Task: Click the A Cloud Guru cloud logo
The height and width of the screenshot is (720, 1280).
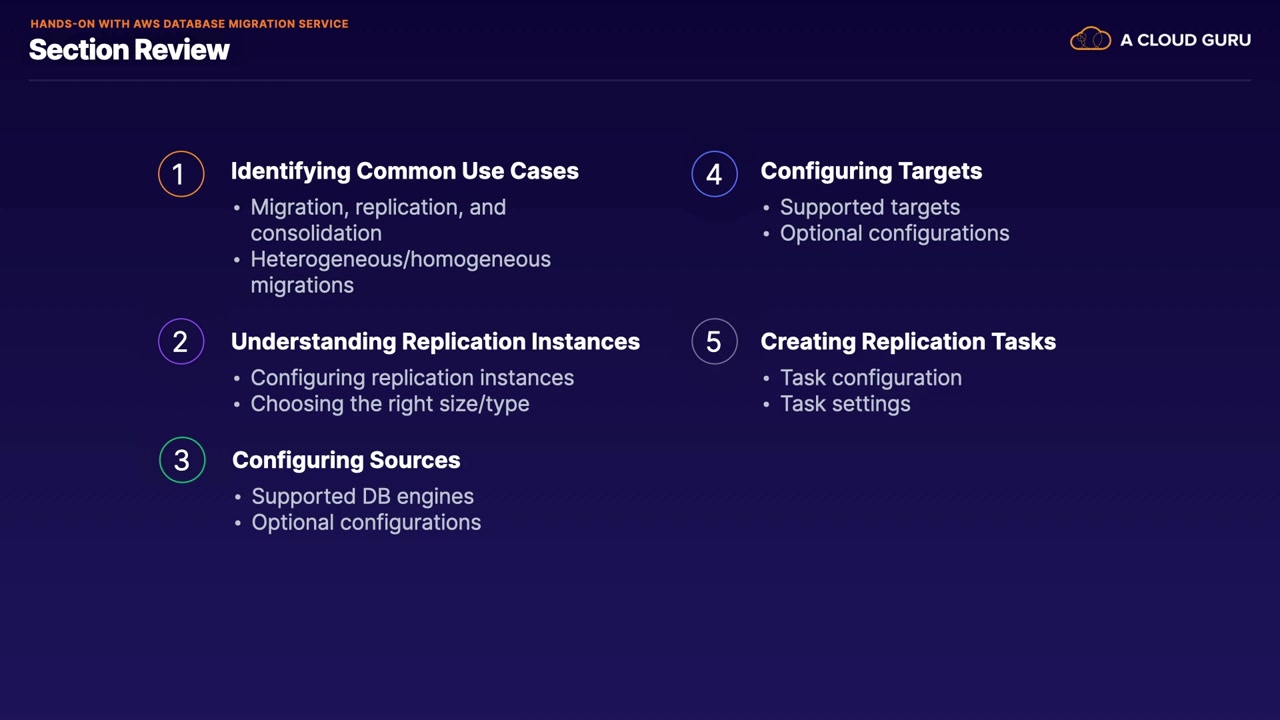Action: [1090, 40]
